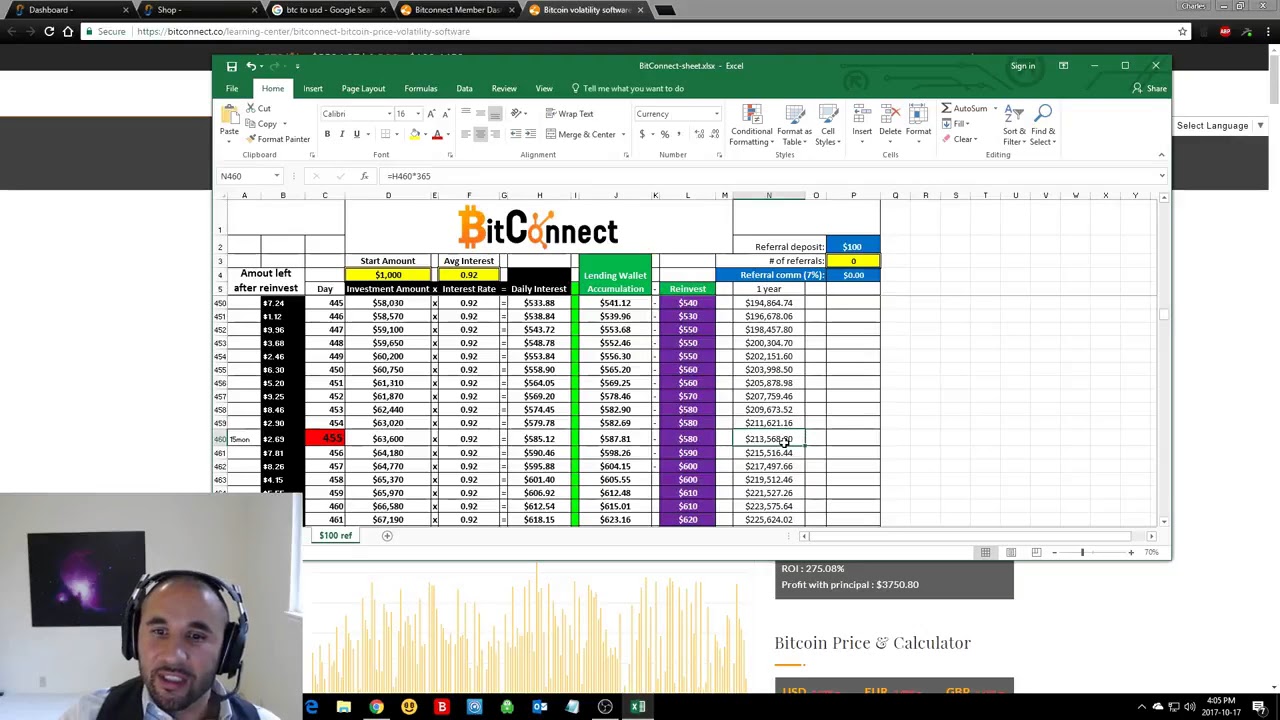This screenshot has height=720, width=1280.
Task: Click Decrease Font Size icon
Action: click(444, 114)
